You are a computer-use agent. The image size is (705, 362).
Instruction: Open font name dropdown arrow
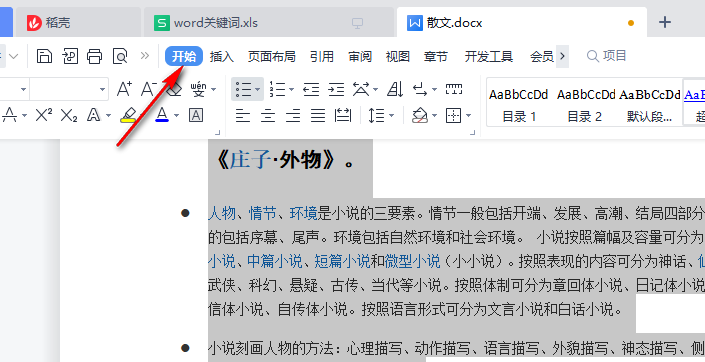(23, 89)
